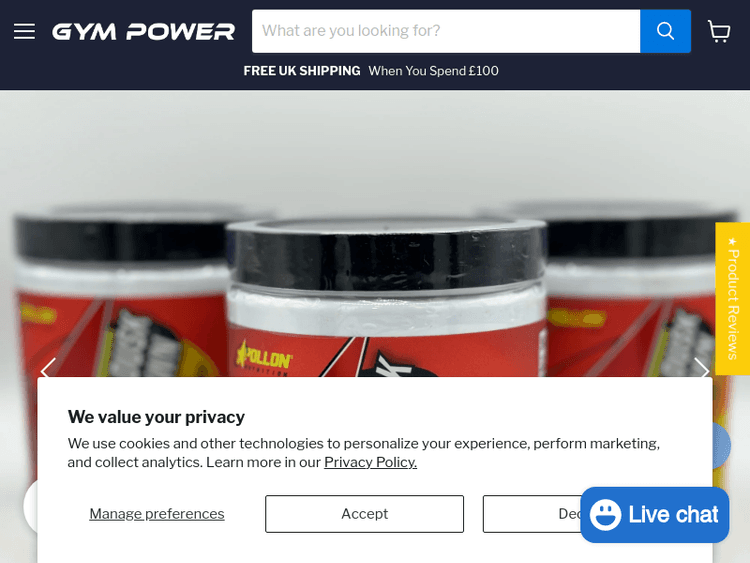This screenshot has height=563, width=750.
Task: Click the blue search magnifier button
Action: tap(665, 31)
